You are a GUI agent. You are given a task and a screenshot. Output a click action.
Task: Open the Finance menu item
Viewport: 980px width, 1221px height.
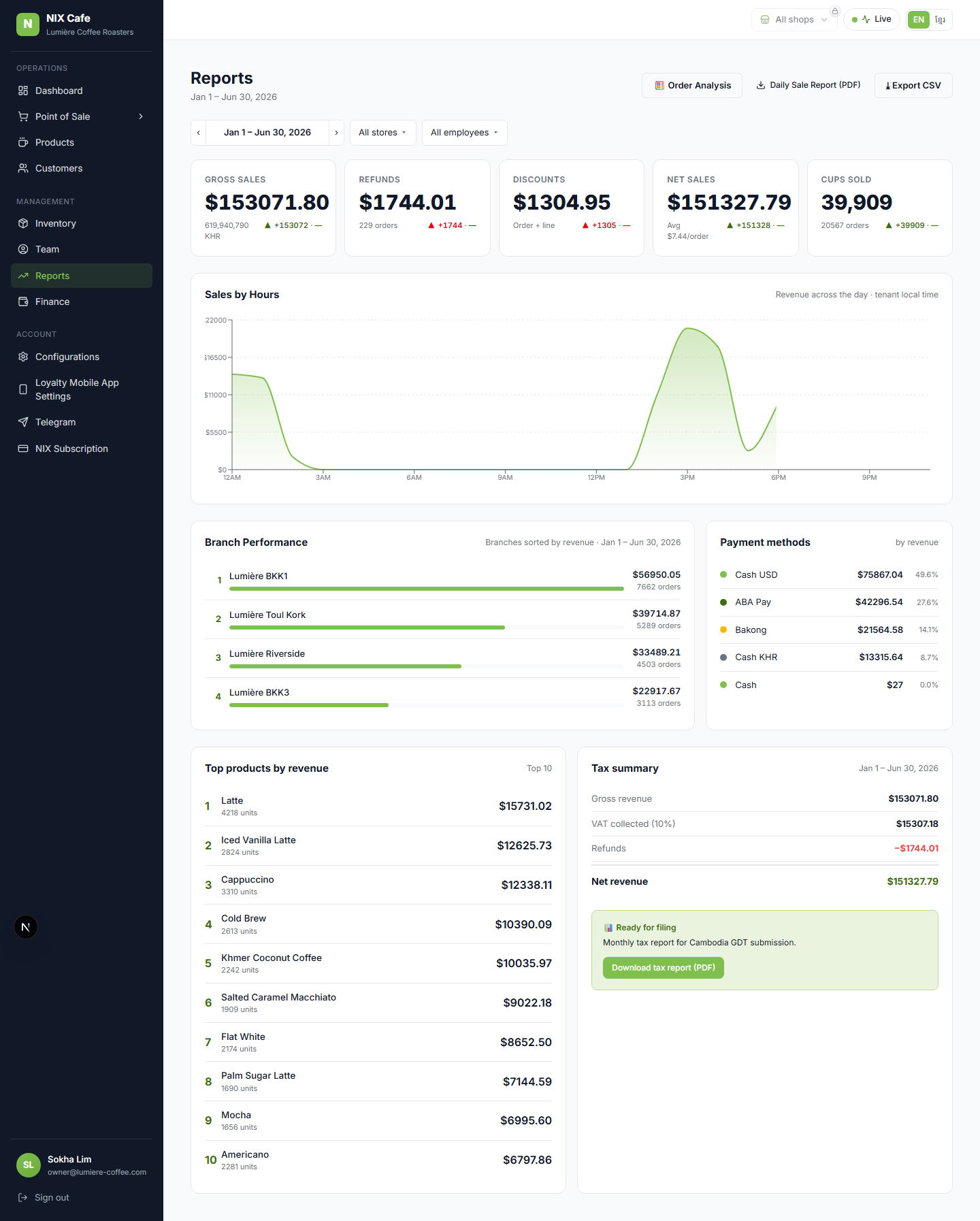pos(82,302)
